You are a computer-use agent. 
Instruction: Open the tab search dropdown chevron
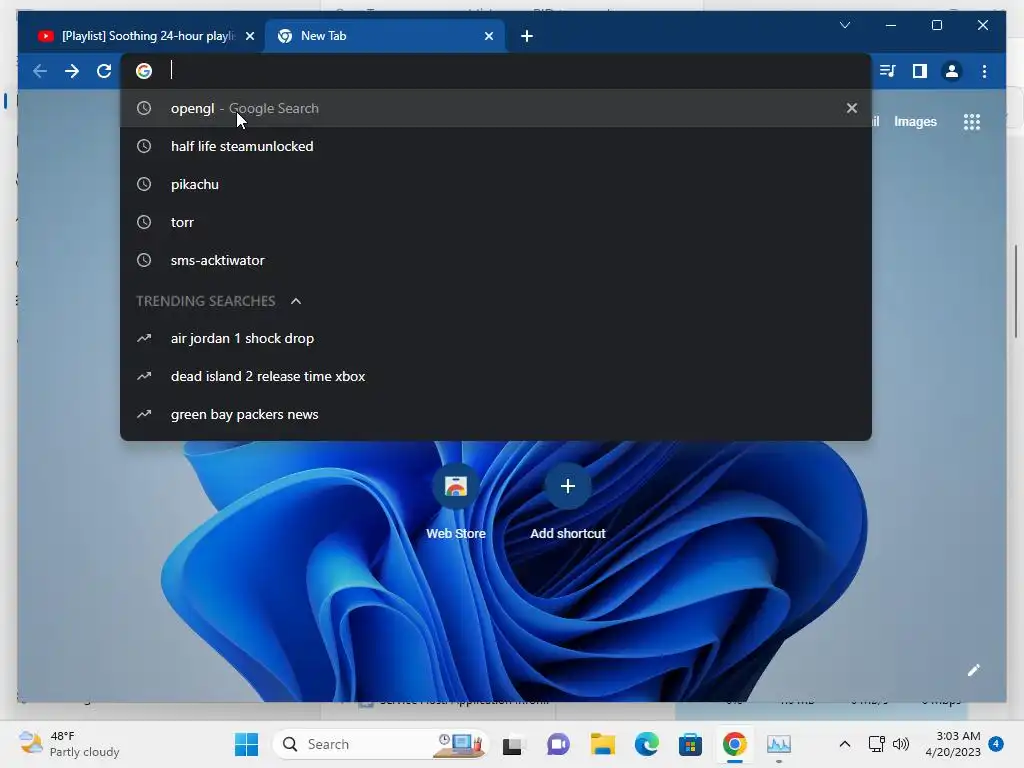coord(844,25)
